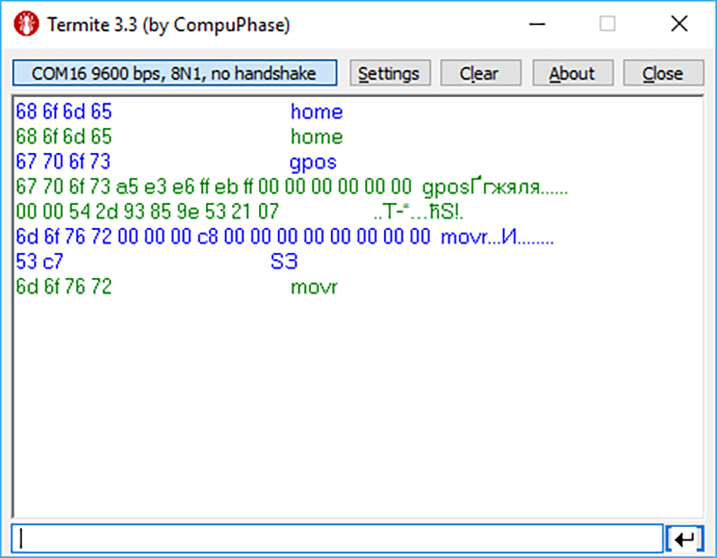Click the blue 'S3' ASCII text
Screen dimensions: 717x558
(x=284, y=262)
